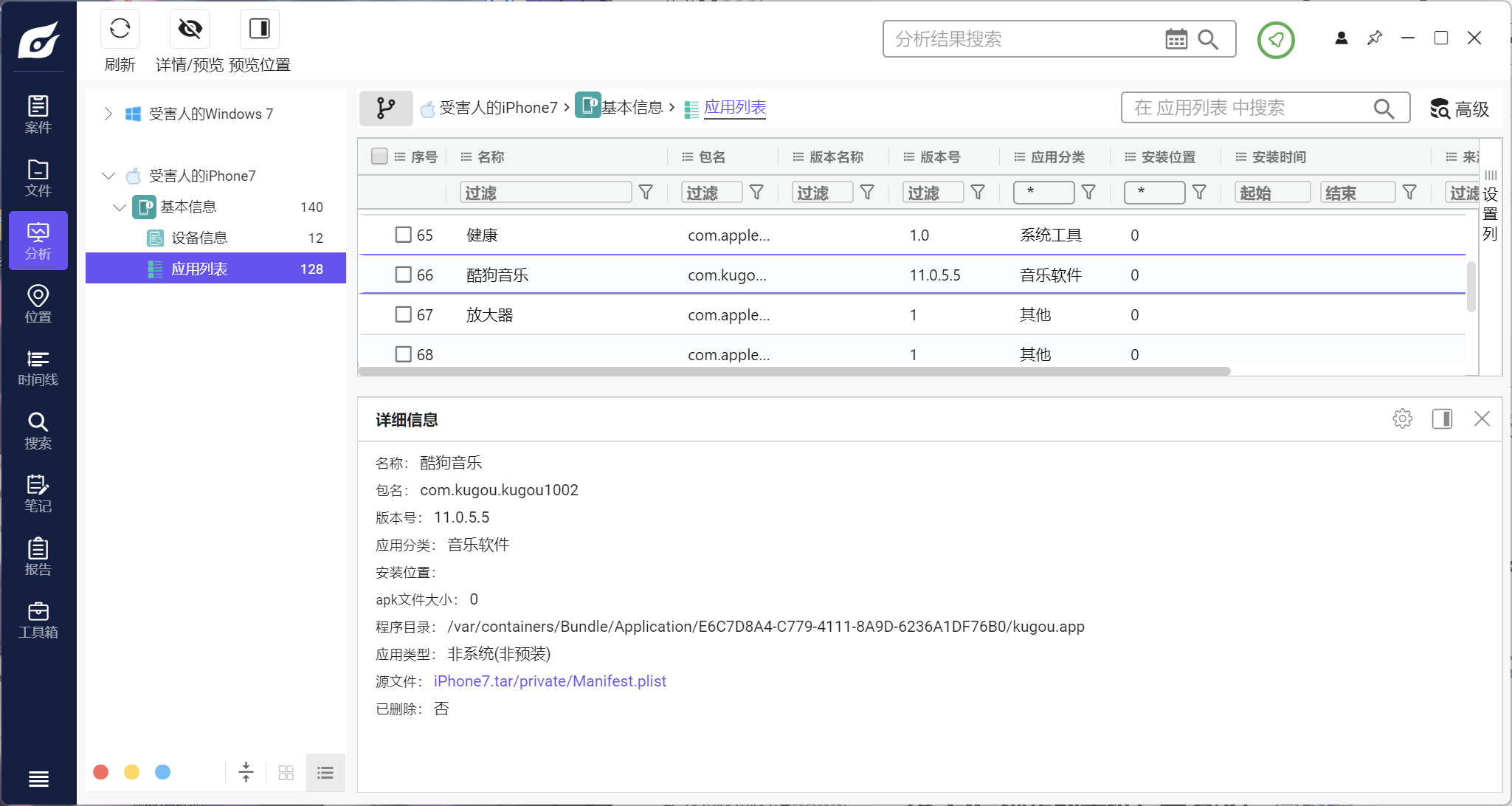Click the green circular status icon
1512x806 pixels.
click(1276, 39)
